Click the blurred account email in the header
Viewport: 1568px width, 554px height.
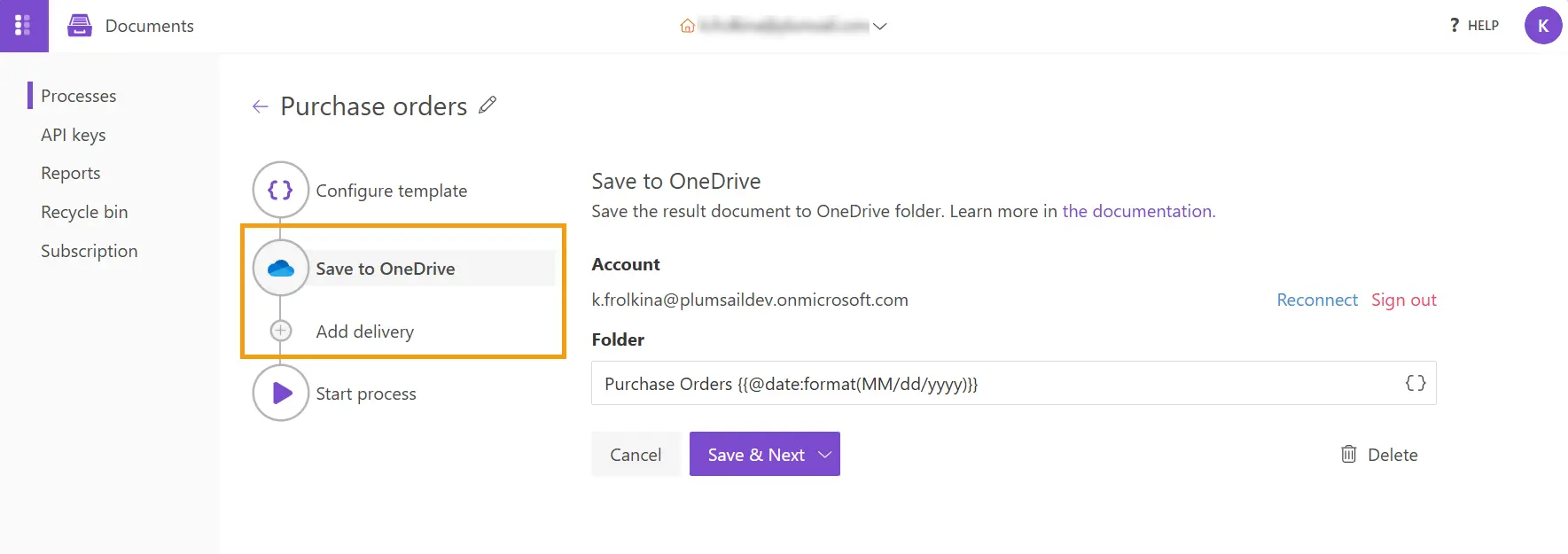point(784,26)
